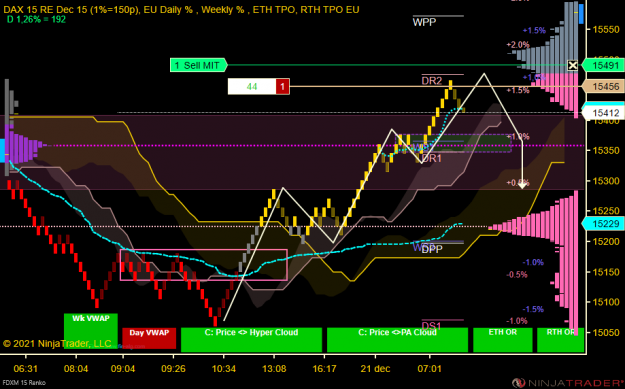Click the NinjaTrader logo at bottom right
Image resolution: width=625 pixels, height=389 pixels.
tap(568, 383)
